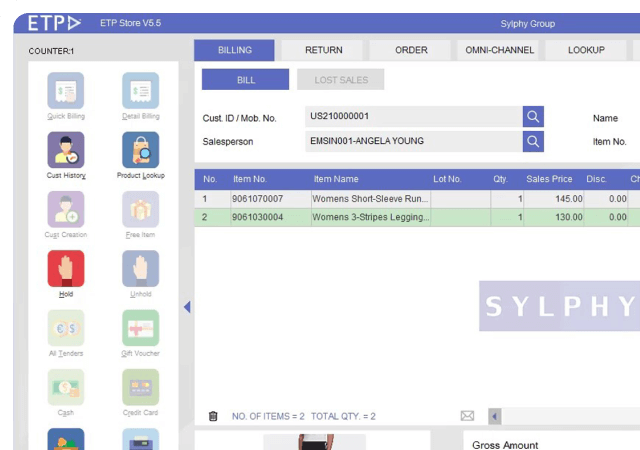Viewport: 640px width, 450px height.
Task: Click the Salesperson input field
Action: point(414,141)
